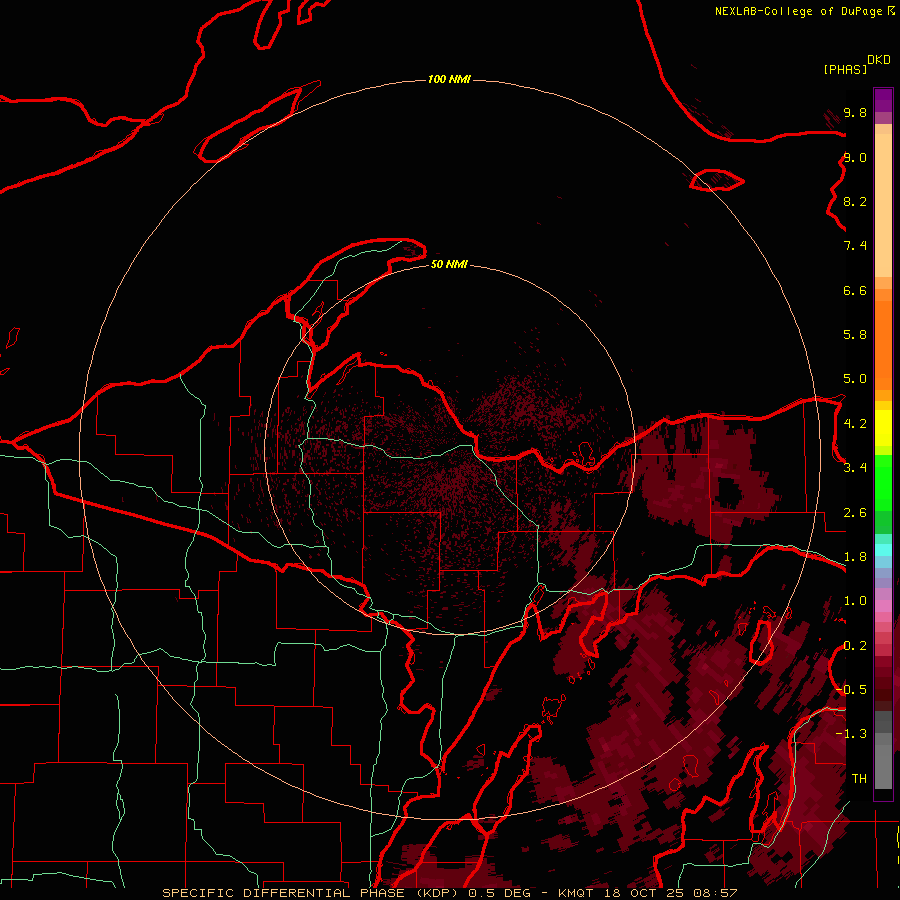Click the 1.0 value on the legend

click(x=855, y=601)
